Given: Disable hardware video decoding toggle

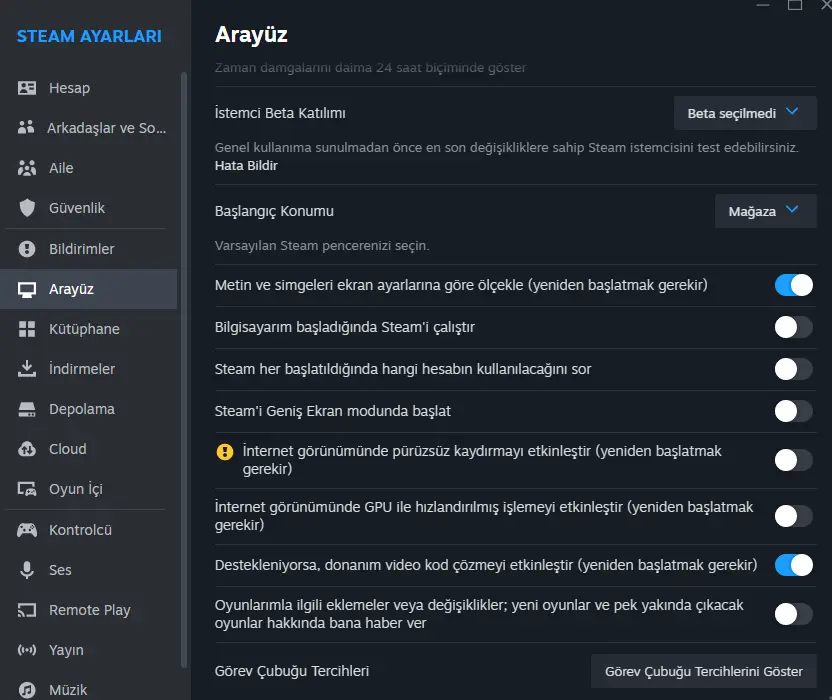Looking at the screenshot, I should (793, 565).
